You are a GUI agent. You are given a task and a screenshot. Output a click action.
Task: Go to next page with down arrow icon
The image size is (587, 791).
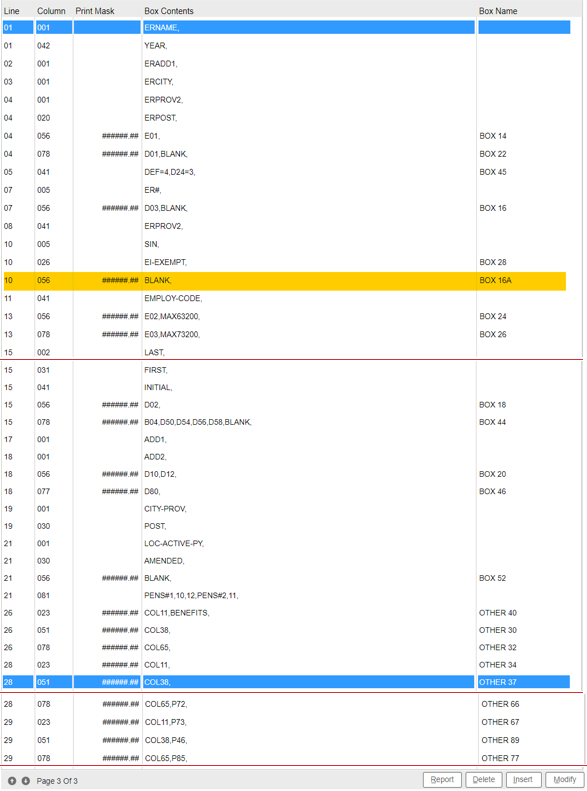pos(25,780)
